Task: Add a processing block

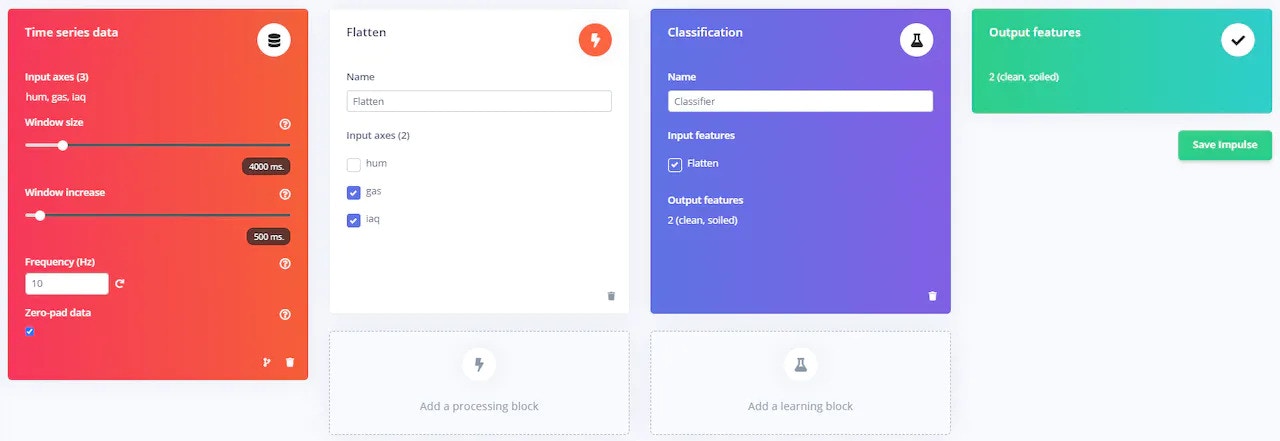Action: (479, 383)
